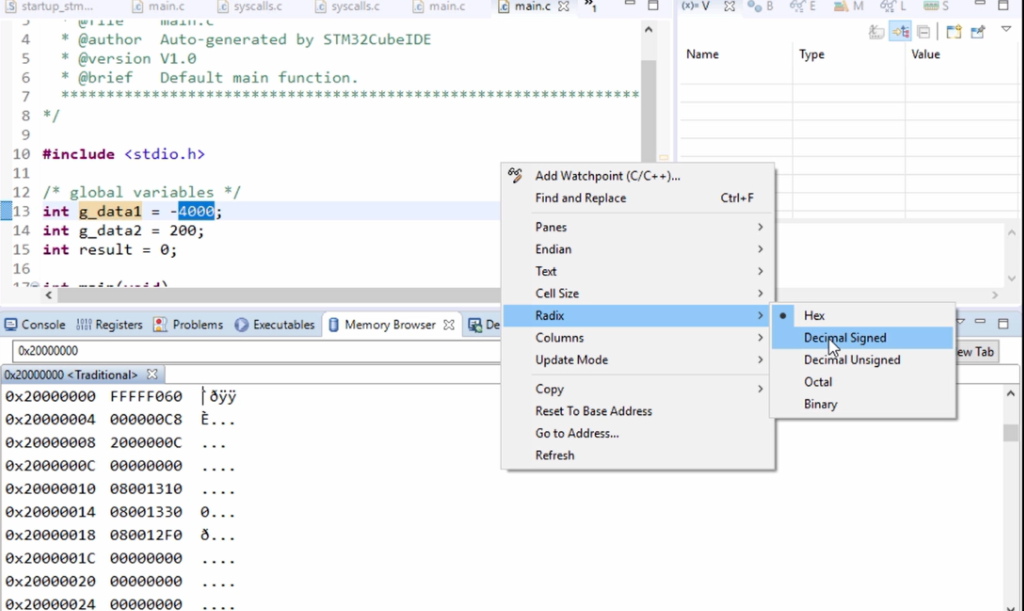Click the Debugger Console tab icon
Viewport: 1024px width, 611px height.
[475, 324]
